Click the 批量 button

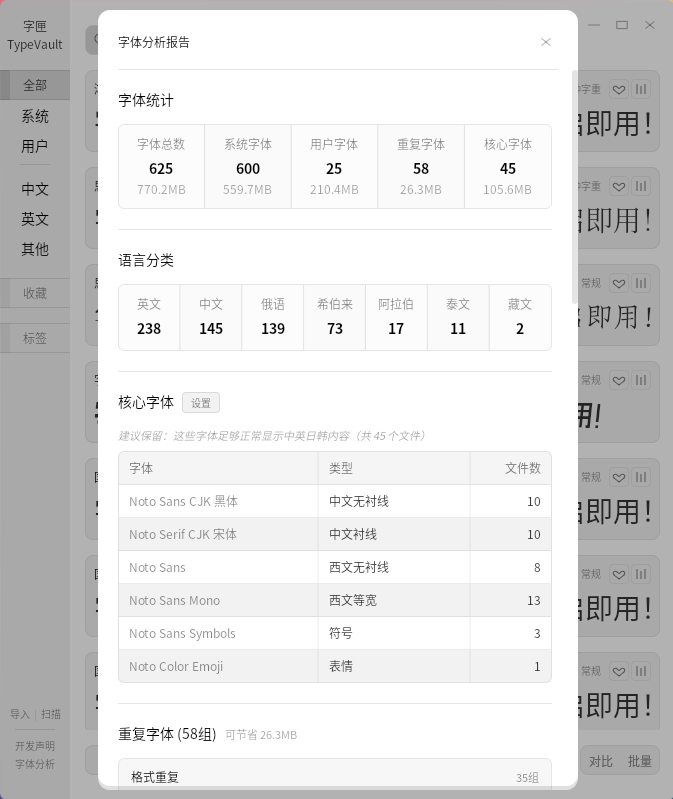point(639,761)
